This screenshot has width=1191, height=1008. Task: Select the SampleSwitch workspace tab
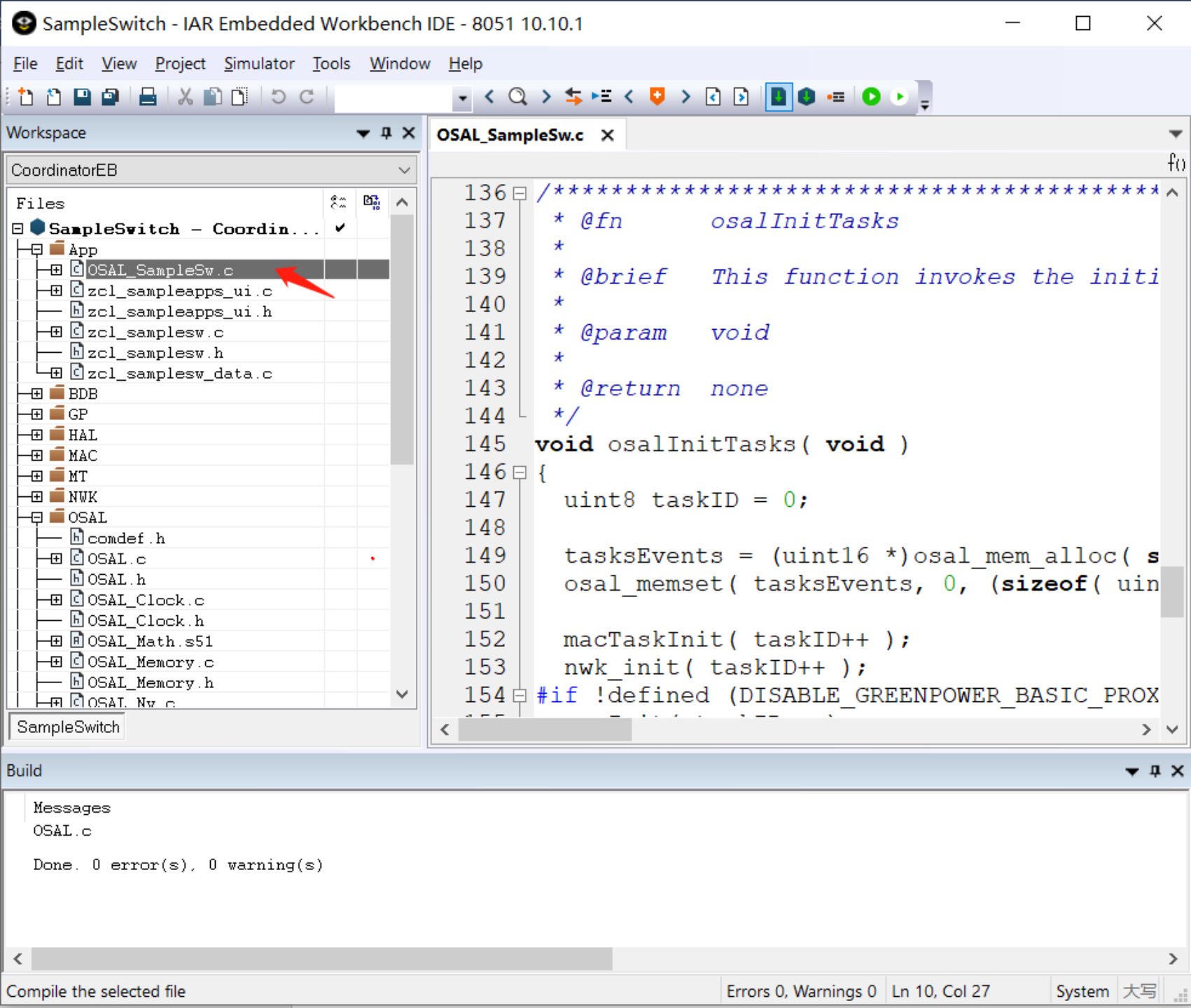[x=68, y=727]
